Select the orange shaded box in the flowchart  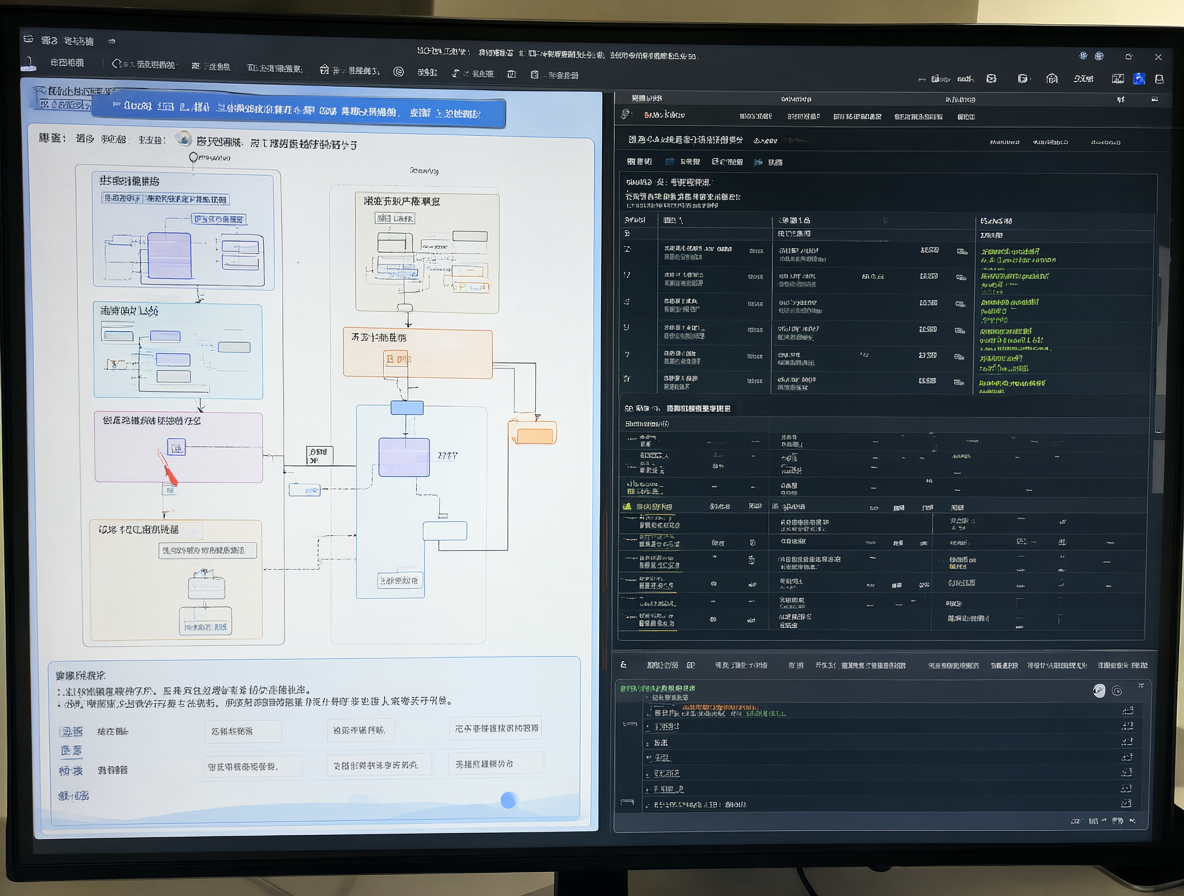coord(418,353)
